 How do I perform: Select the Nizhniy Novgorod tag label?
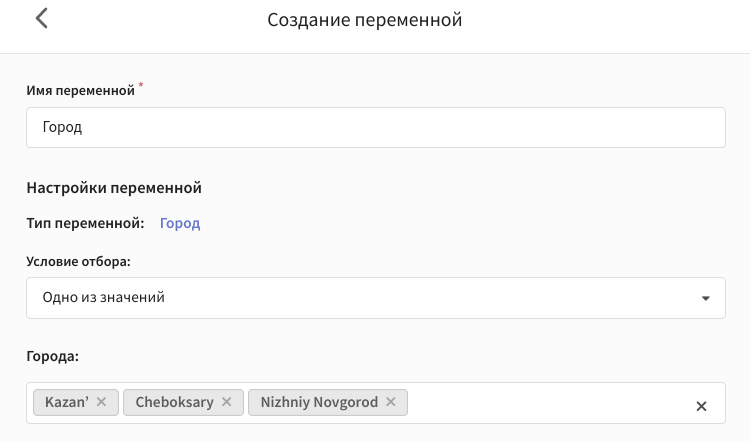(x=319, y=402)
